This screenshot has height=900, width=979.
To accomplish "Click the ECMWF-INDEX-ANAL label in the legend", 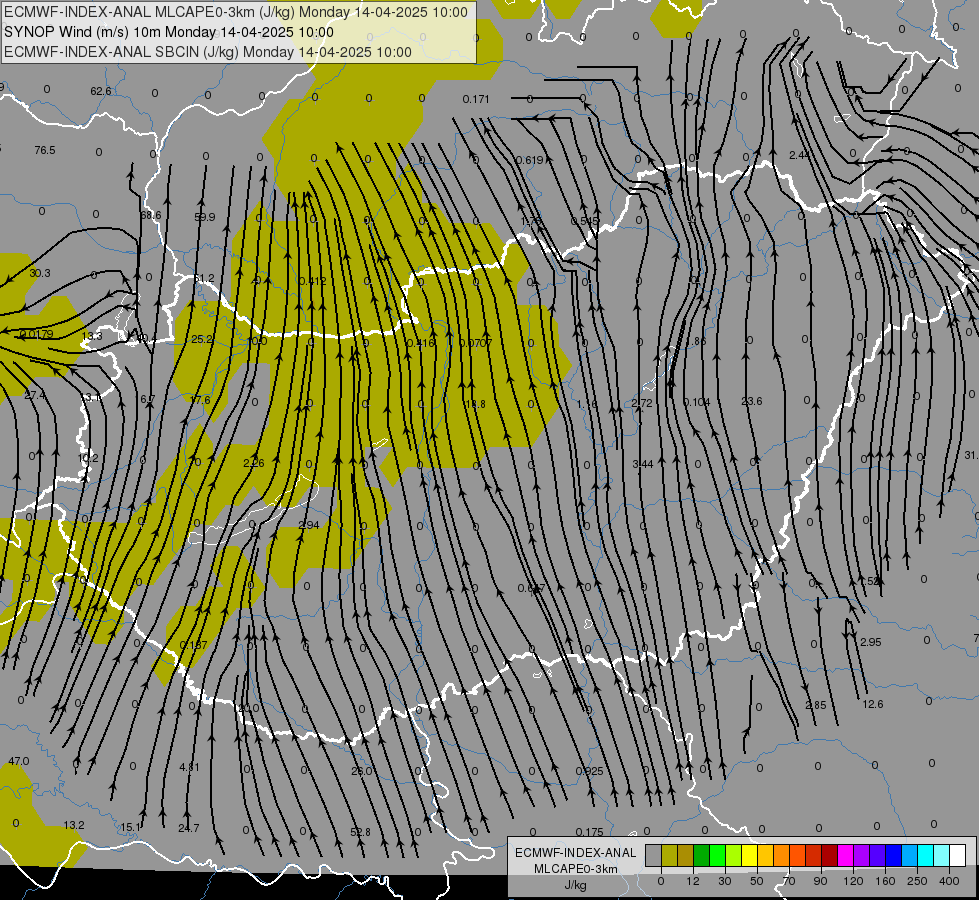I will point(575,853).
